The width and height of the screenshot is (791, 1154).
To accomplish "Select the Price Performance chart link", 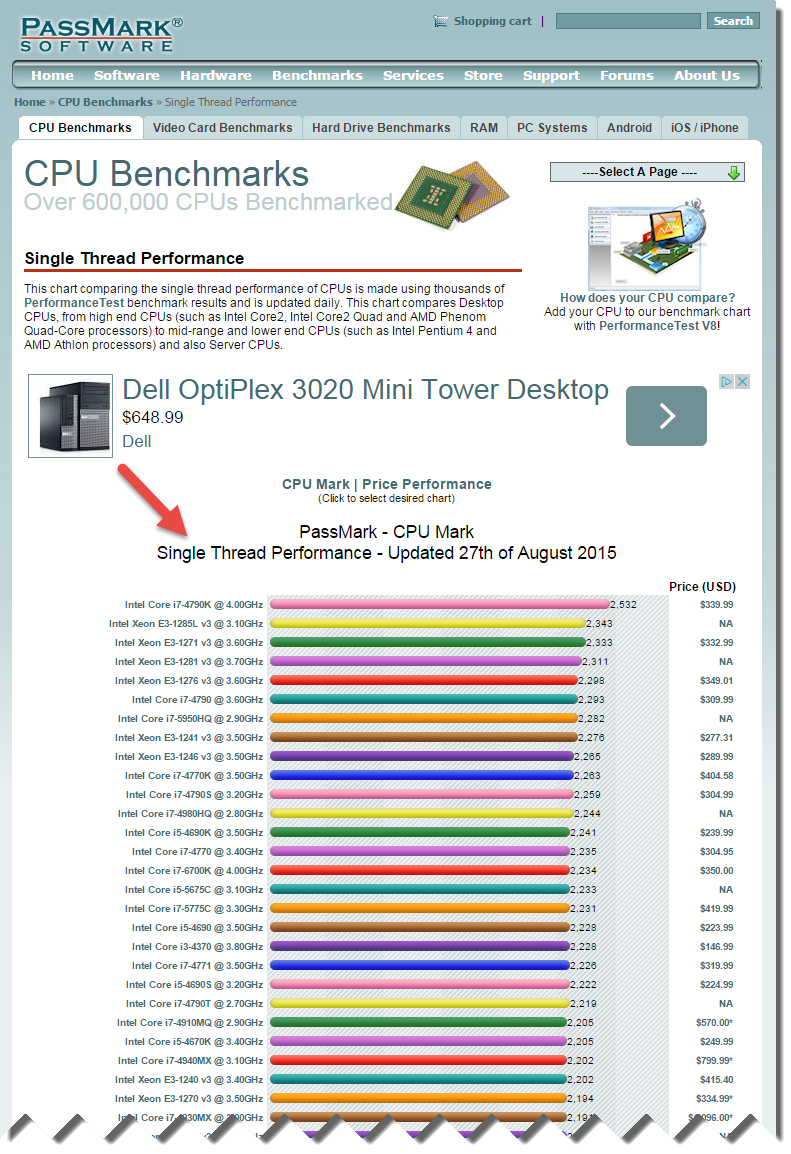I will click(427, 484).
